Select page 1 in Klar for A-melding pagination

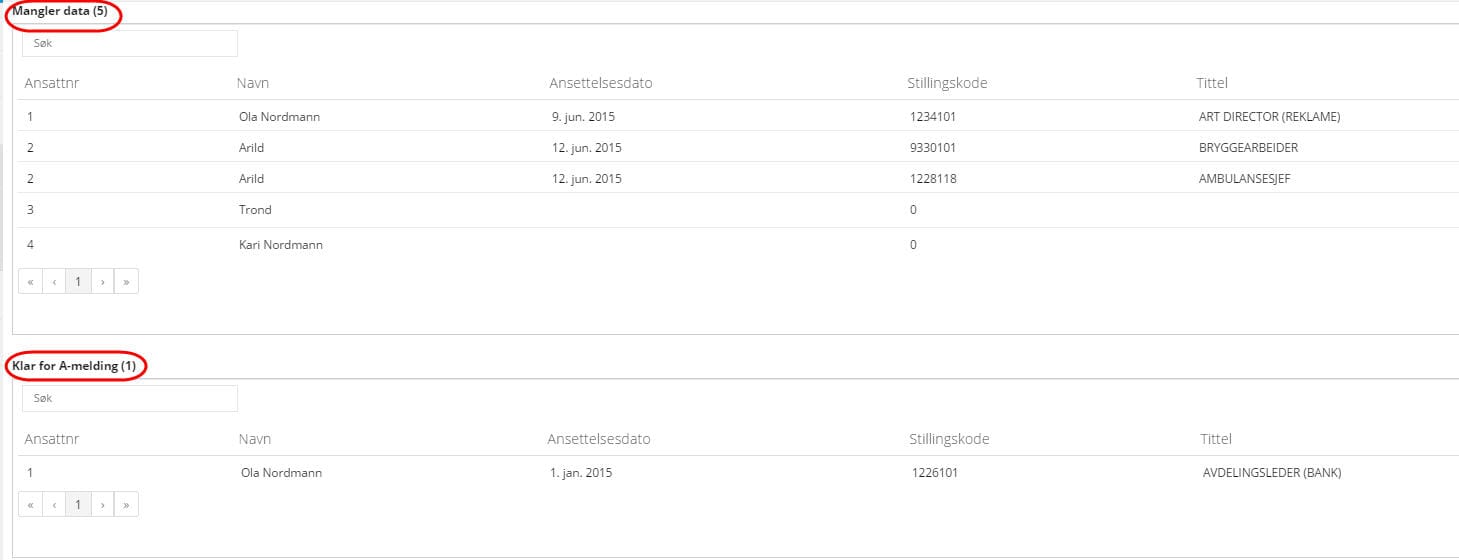[x=78, y=505]
